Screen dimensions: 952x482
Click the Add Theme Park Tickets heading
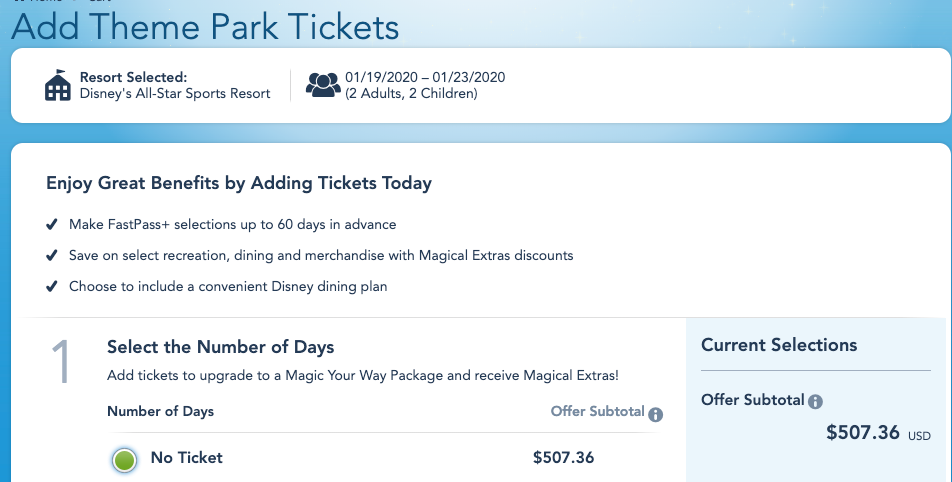pyautogui.click(x=205, y=27)
